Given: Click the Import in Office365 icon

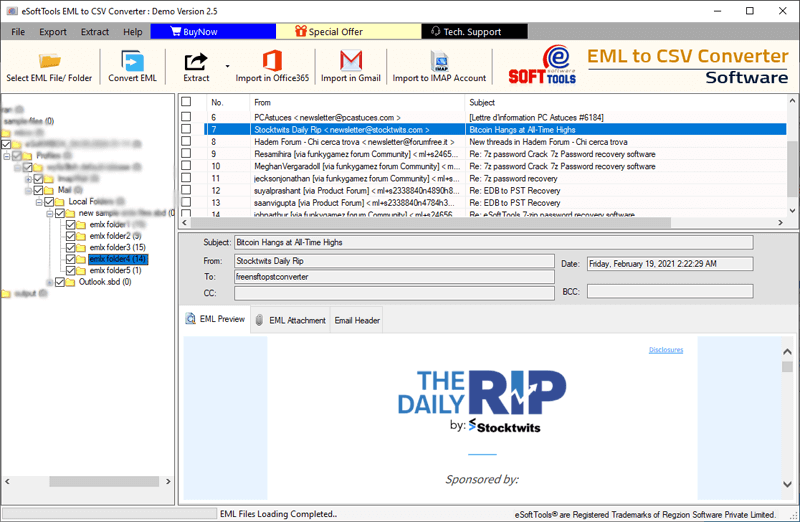Looking at the screenshot, I should tap(272, 61).
